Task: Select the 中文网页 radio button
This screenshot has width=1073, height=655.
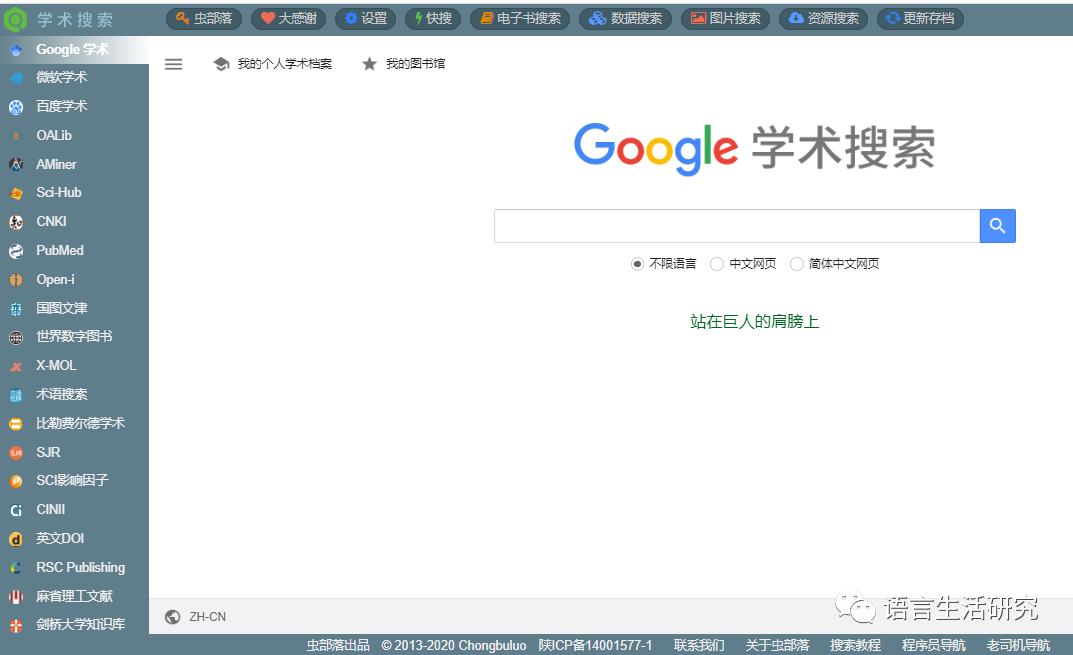Action: pos(716,264)
